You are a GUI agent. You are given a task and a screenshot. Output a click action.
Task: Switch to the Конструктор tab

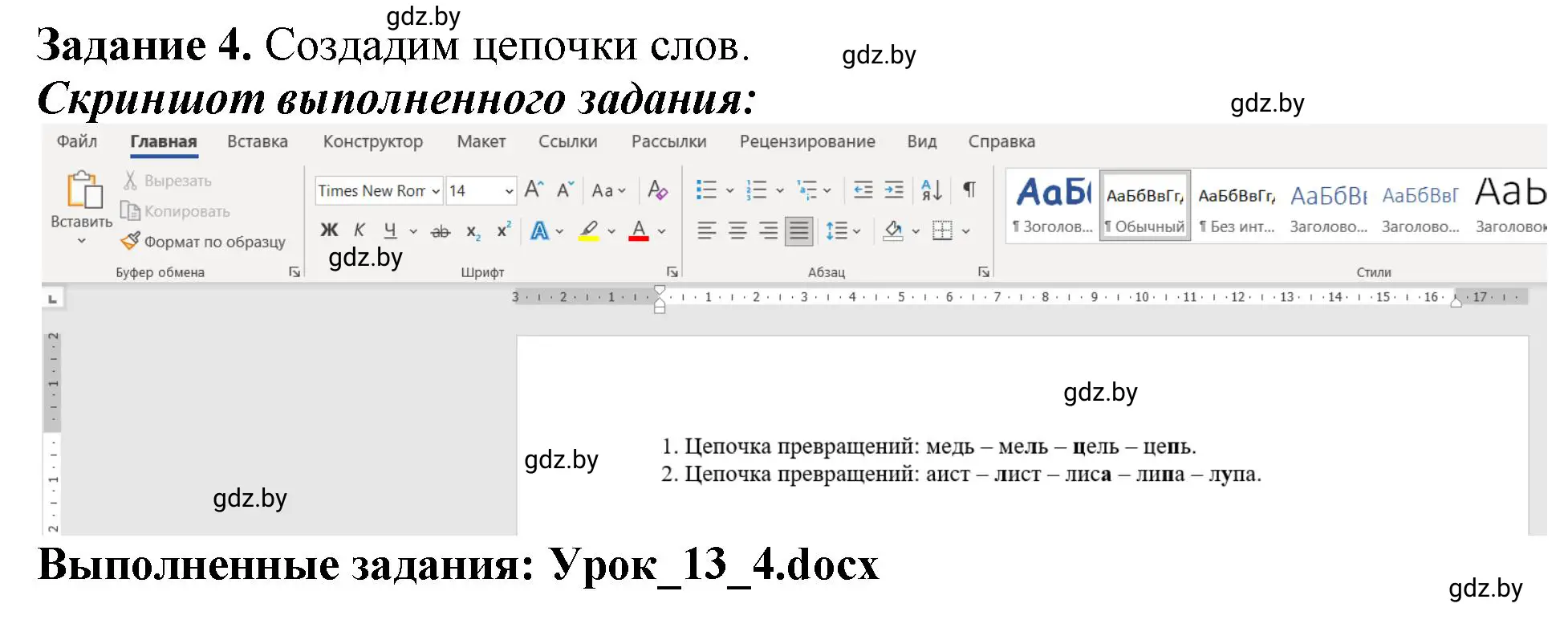[373, 141]
